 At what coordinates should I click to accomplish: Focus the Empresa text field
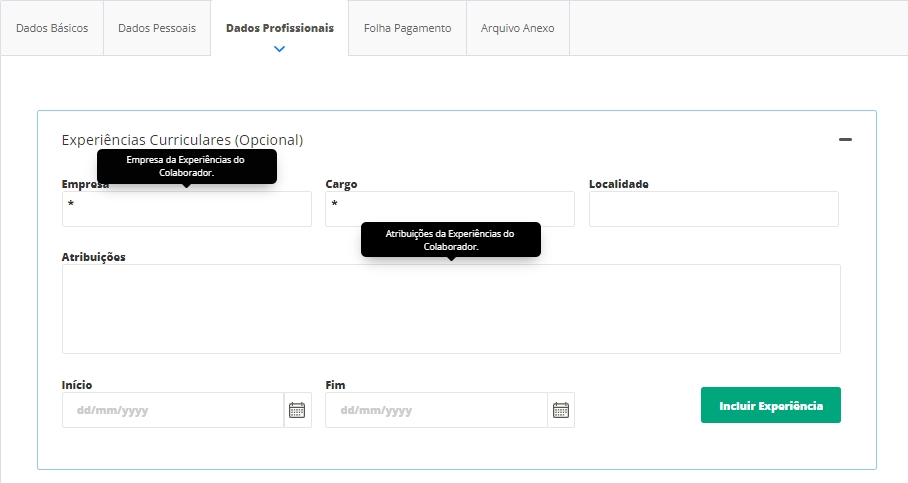click(187, 209)
